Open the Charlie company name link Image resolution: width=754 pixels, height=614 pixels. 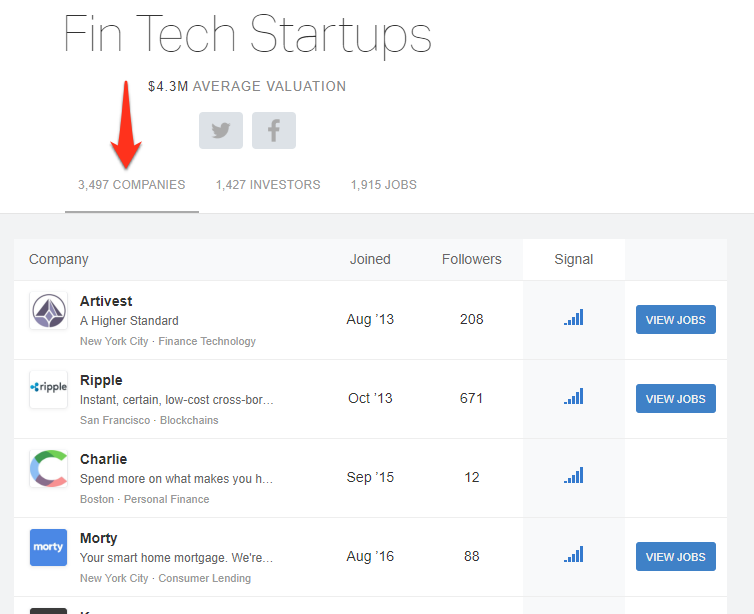[103, 459]
